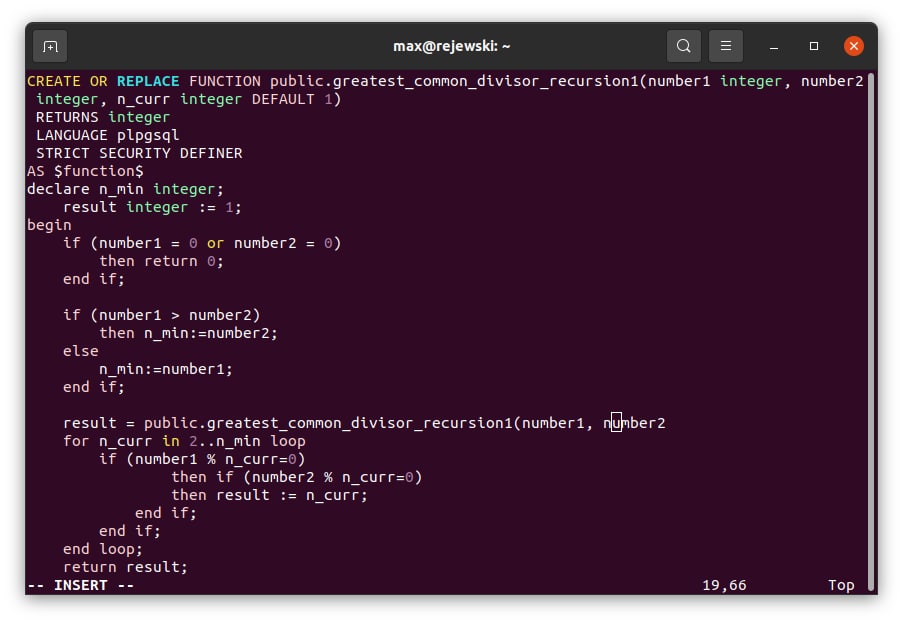This screenshot has height=623, width=903.
Task: Click the cursor position '19,66'
Action: click(x=724, y=585)
